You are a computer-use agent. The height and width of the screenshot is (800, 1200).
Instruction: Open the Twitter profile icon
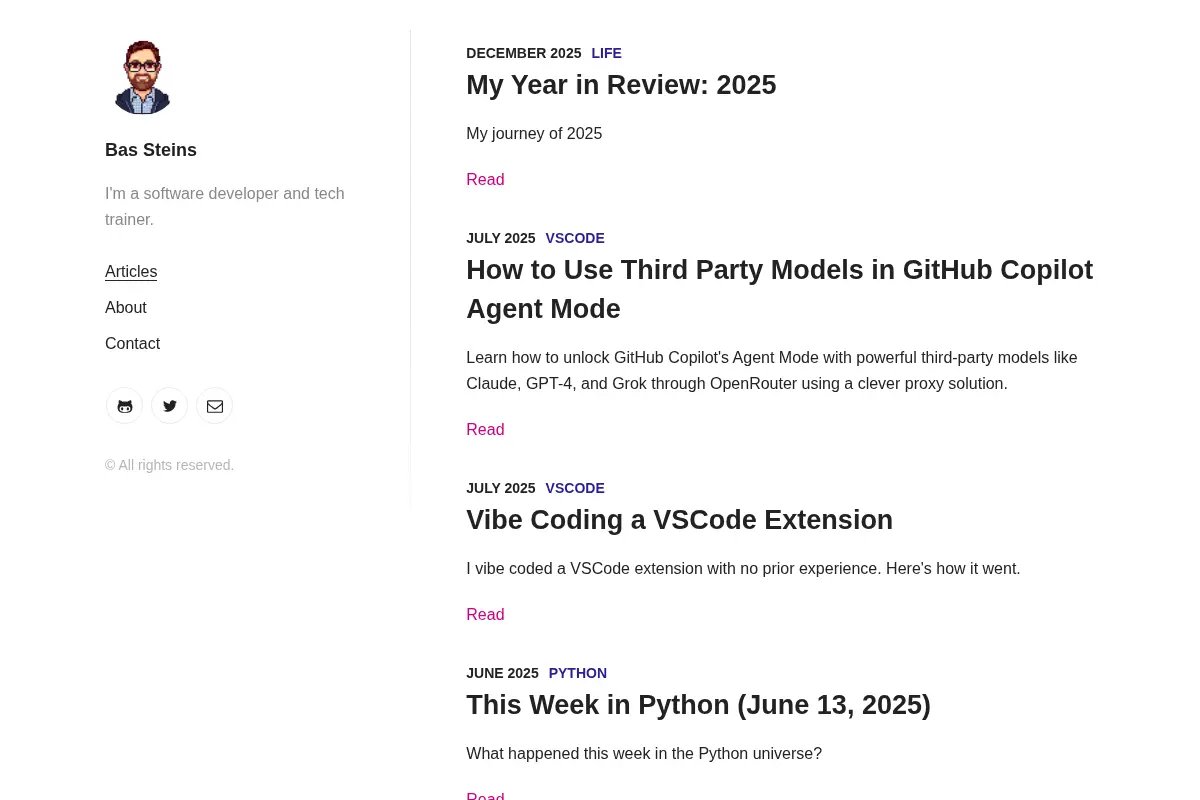[x=169, y=406]
